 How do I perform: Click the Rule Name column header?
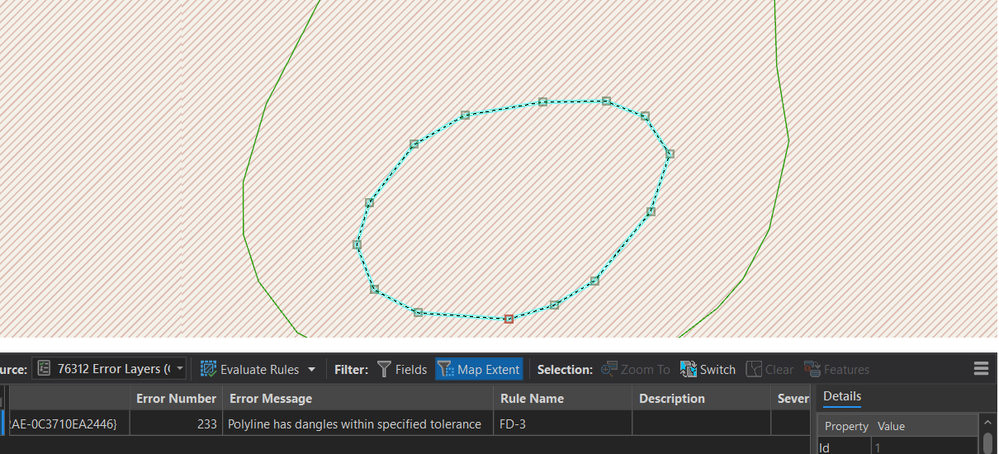563,399
